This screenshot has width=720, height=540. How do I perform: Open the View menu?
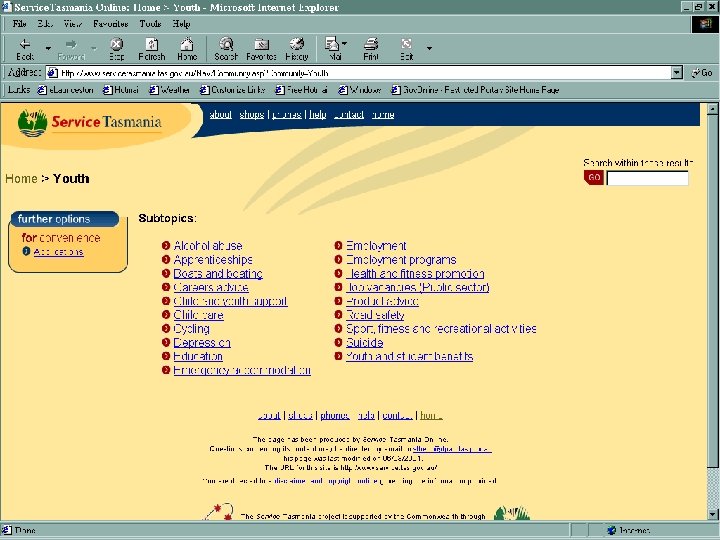(73, 24)
